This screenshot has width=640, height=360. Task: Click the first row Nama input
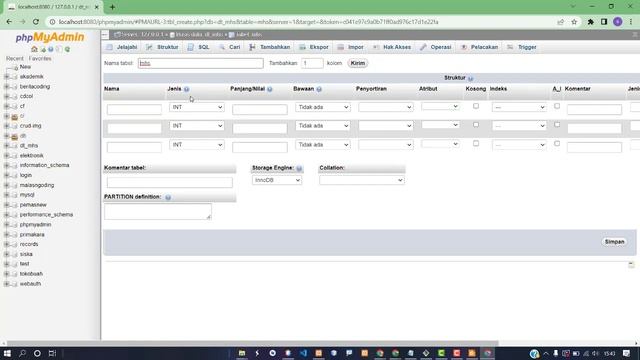pyautogui.click(x=134, y=109)
